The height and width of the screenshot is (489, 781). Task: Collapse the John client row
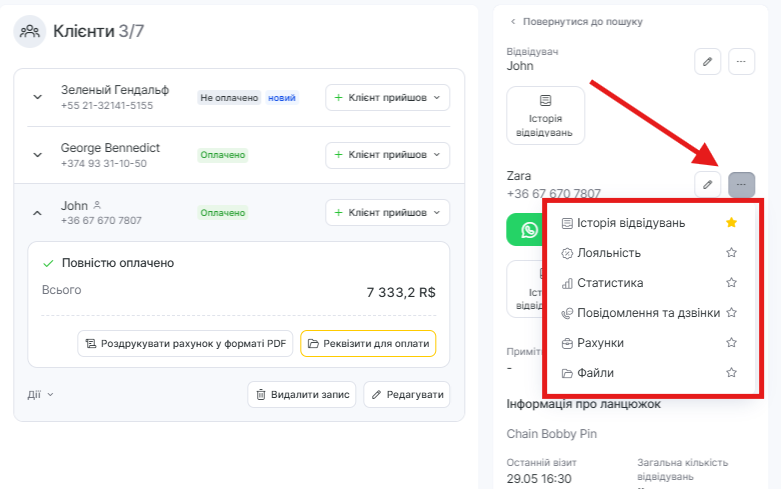tap(38, 213)
